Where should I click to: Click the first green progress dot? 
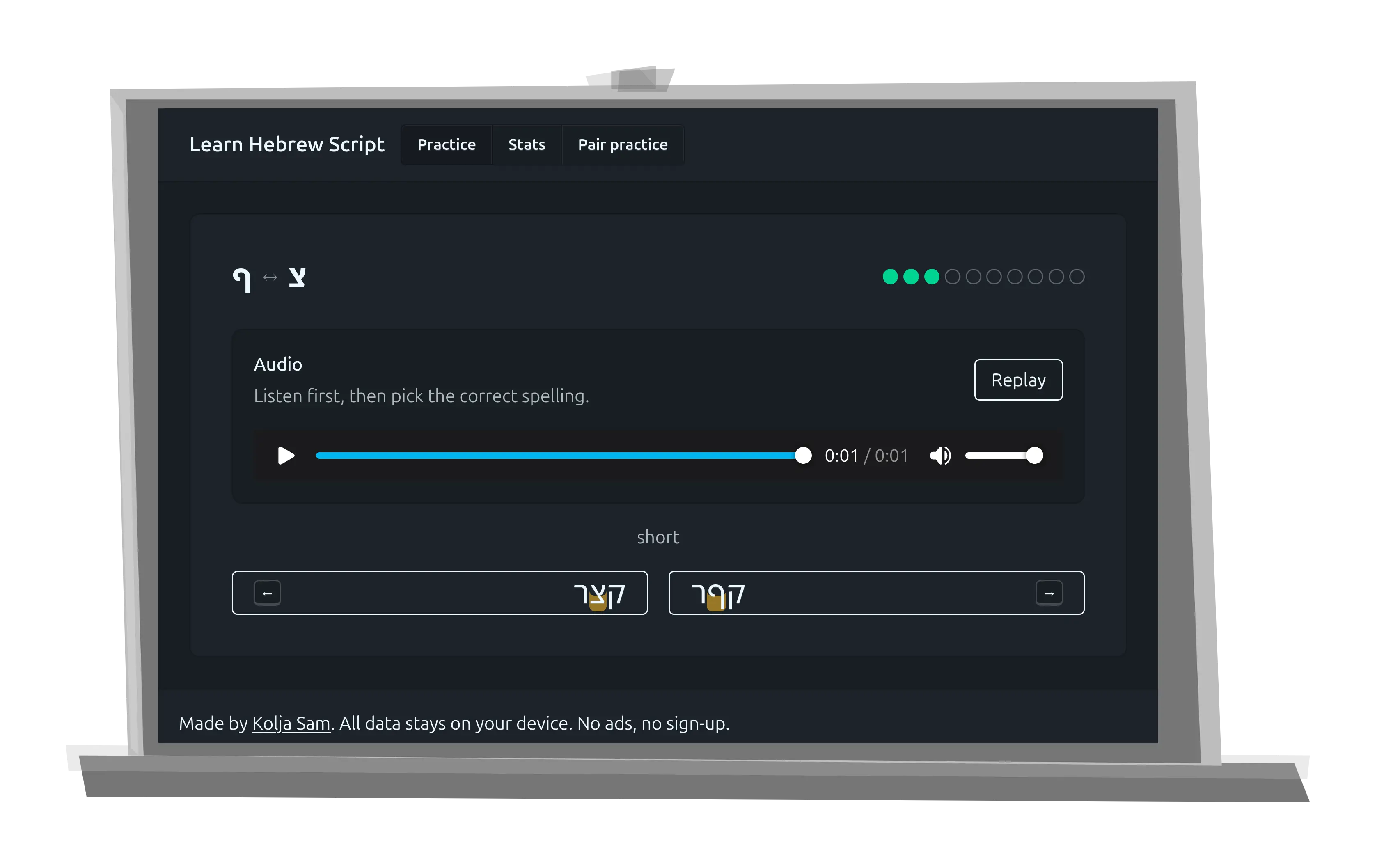(x=890, y=277)
